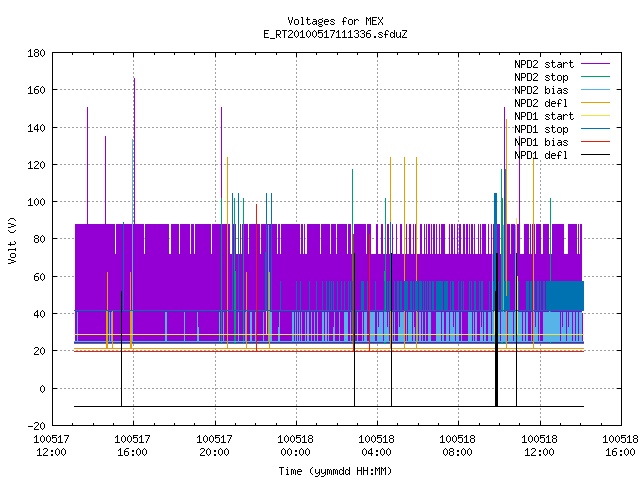The image size is (640, 480).
Task: Click the Volt (V) y-axis label
Action: click(13, 240)
